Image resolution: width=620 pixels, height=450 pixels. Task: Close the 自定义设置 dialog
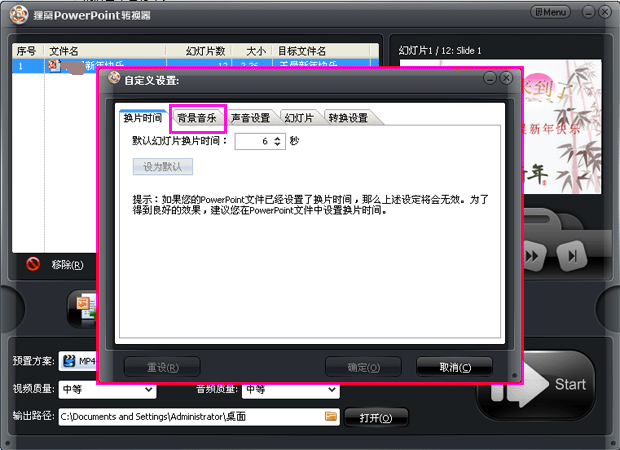[x=506, y=78]
